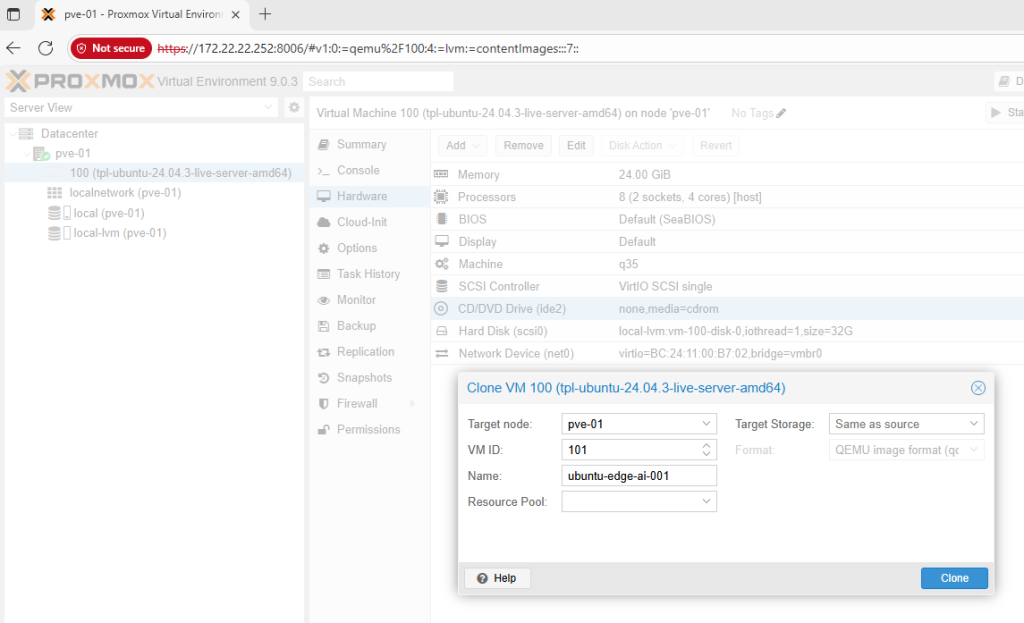Click the Not secure site badge
The height and width of the screenshot is (623, 1024).
pos(111,48)
